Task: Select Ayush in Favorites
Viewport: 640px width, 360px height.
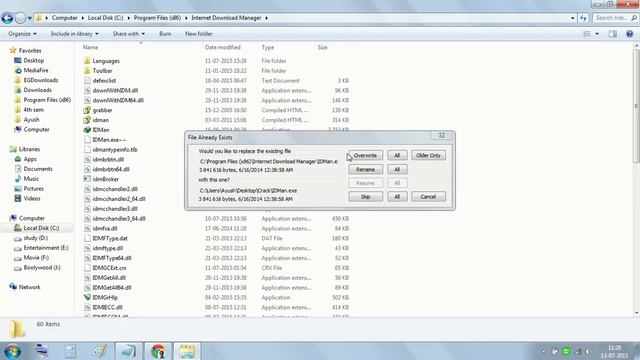Action: point(31,120)
